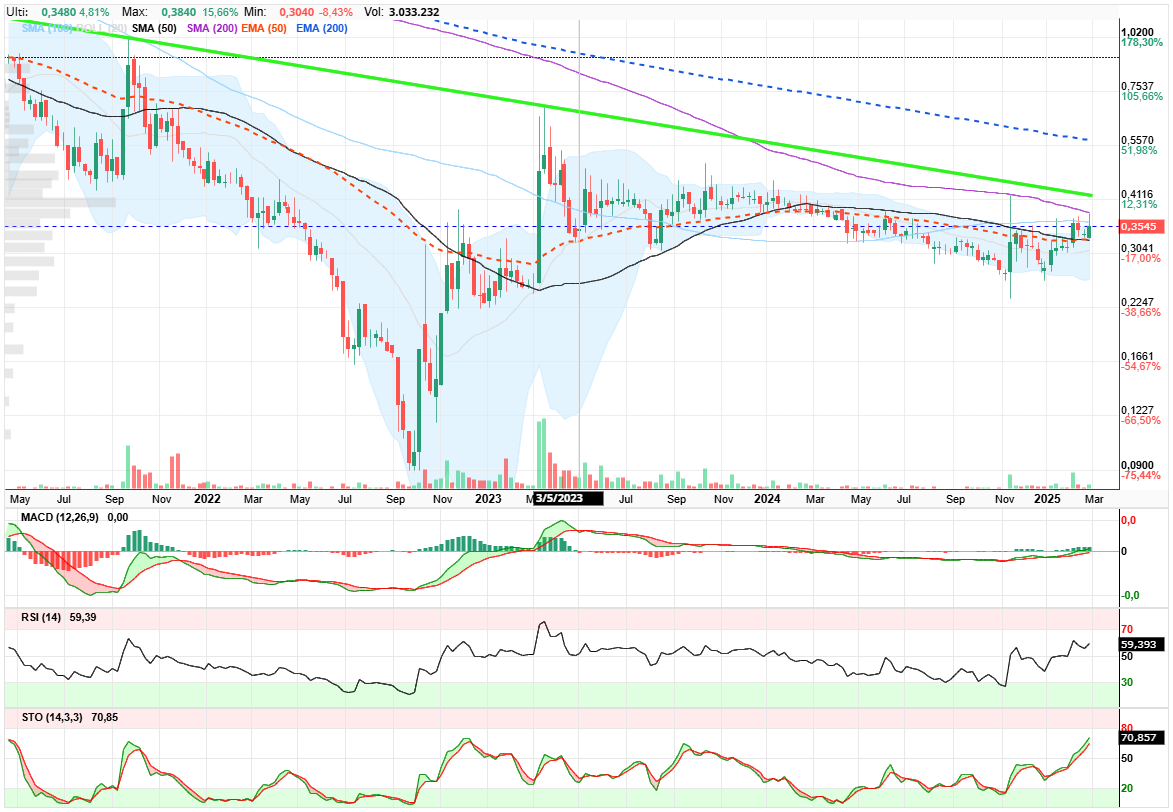Image resolution: width=1173 pixels, height=812 pixels.
Task: Click the red 0,3545 current price tag
Action: point(1139,226)
